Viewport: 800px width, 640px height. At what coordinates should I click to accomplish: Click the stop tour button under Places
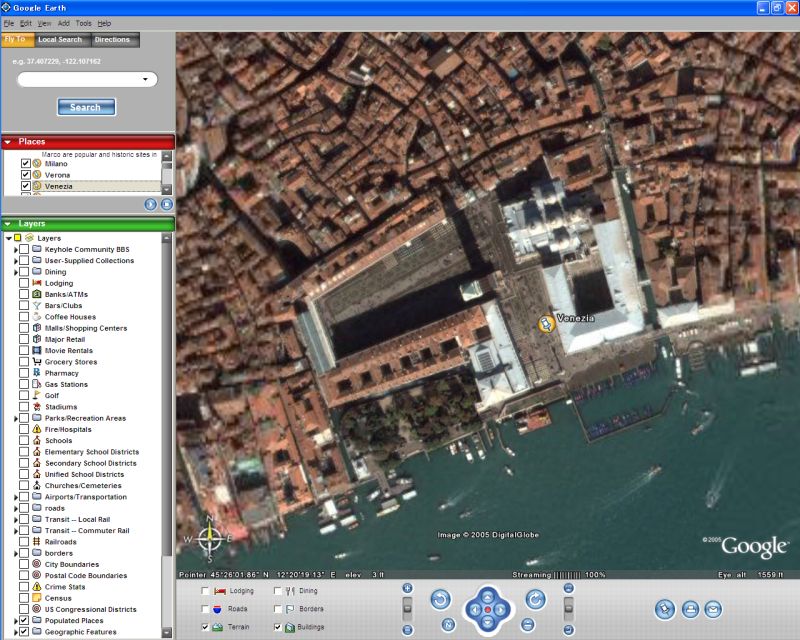click(x=166, y=204)
